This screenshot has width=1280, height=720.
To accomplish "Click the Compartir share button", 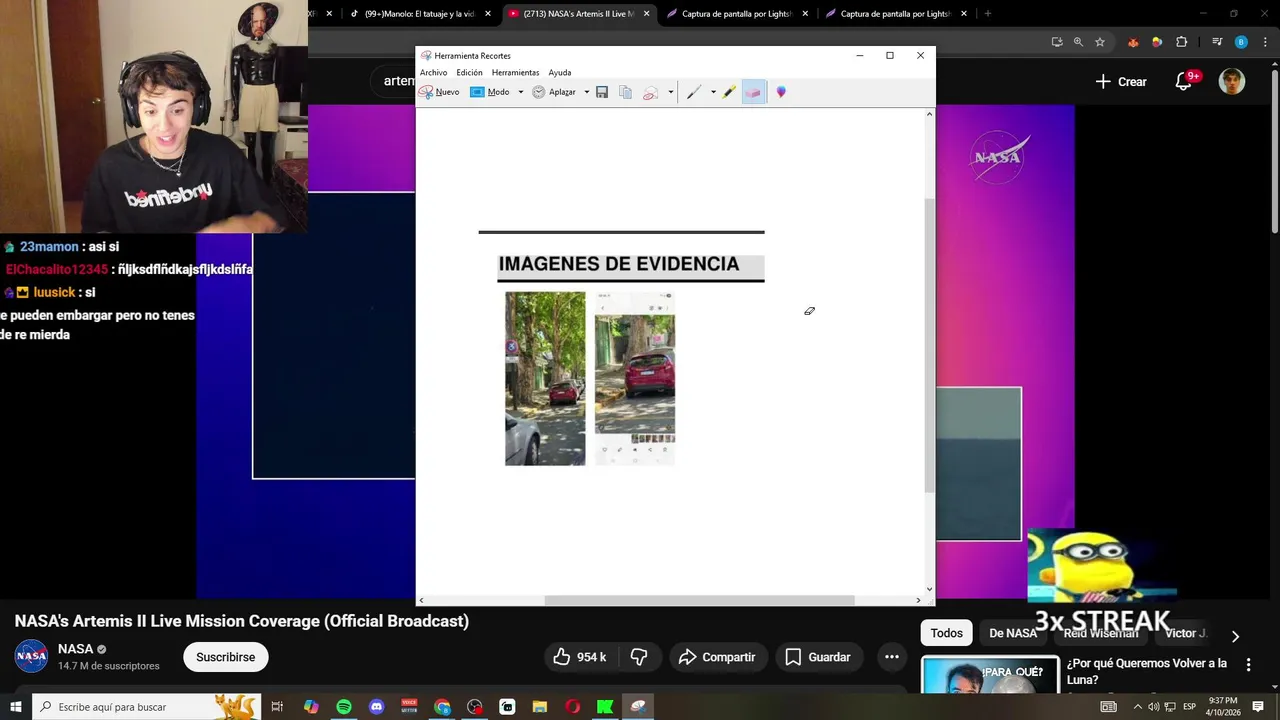I will point(717,657).
